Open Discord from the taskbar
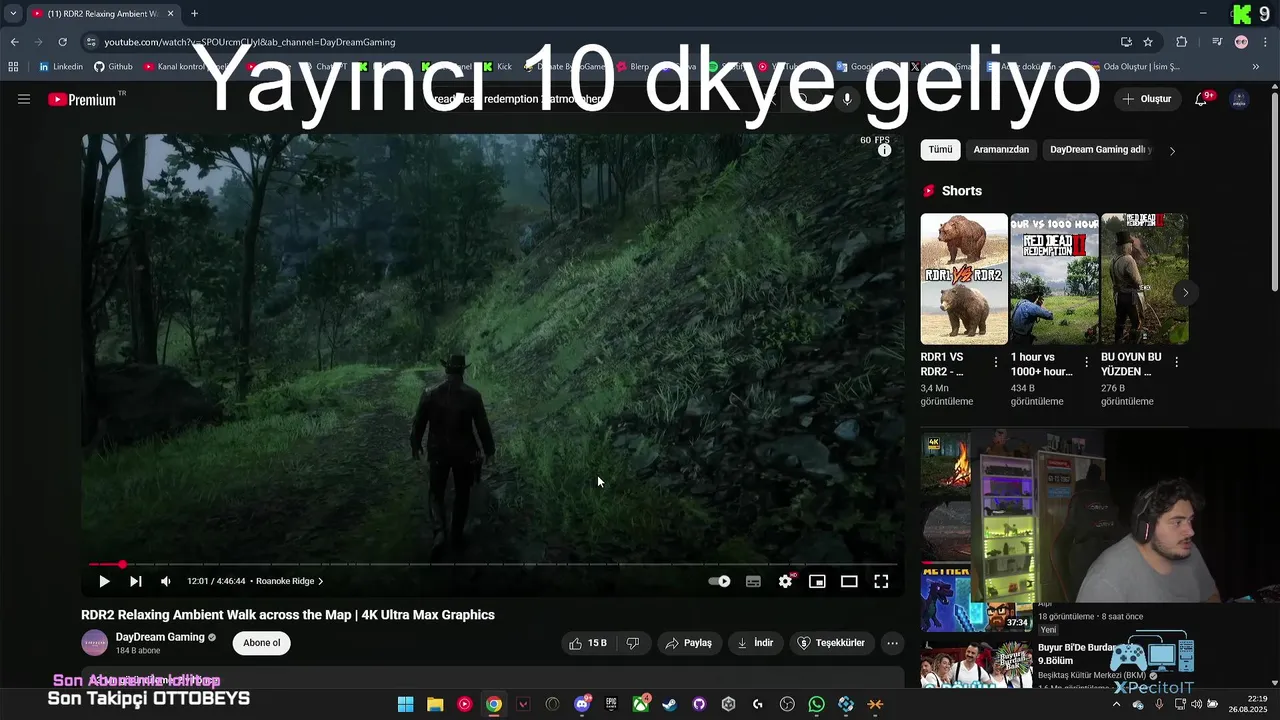Viewport: 1280px width, 720px height. point(582,705)
